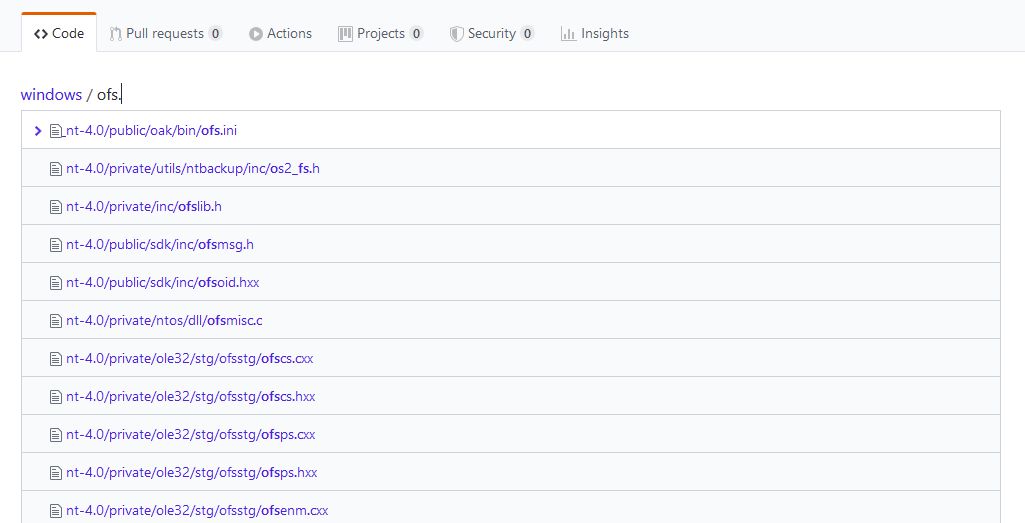Open the Code tab

point(59,33)
